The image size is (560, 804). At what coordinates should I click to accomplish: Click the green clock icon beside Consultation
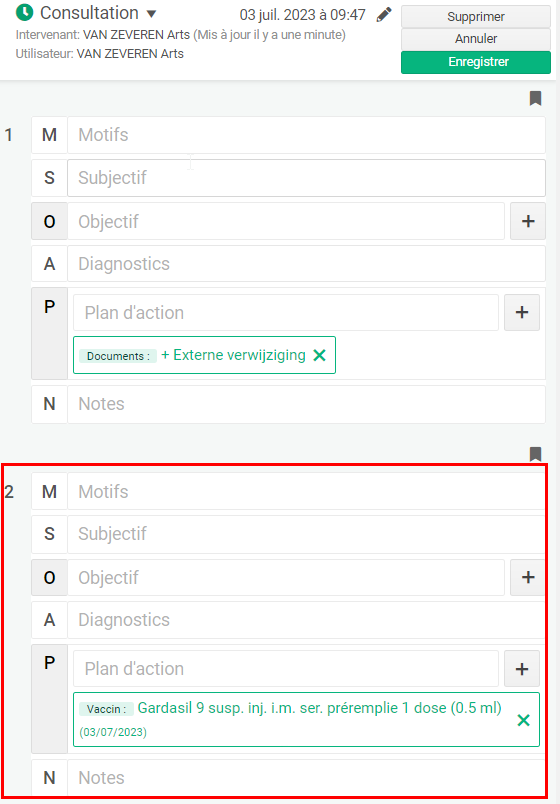coord(24,12)
